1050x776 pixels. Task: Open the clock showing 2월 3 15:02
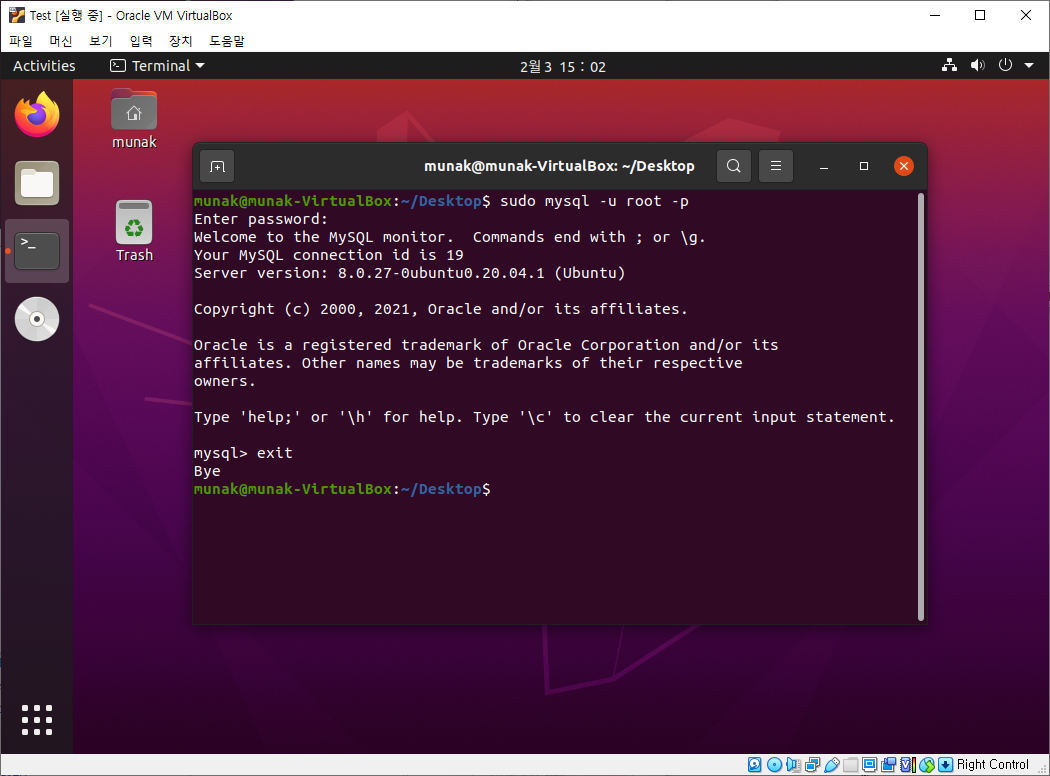tap(562, 66)
